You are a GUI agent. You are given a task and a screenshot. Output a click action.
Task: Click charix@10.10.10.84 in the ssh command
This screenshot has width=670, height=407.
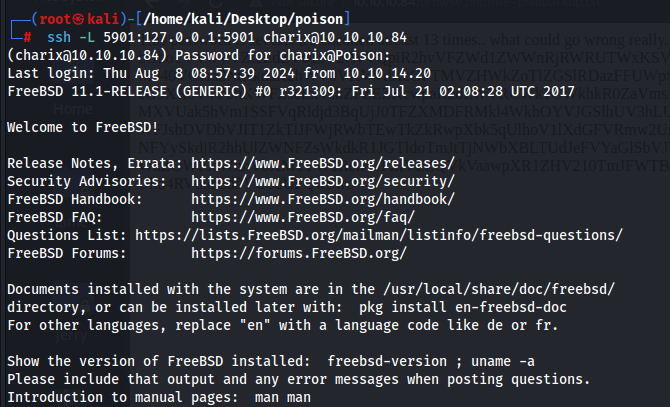coord(335,38)
